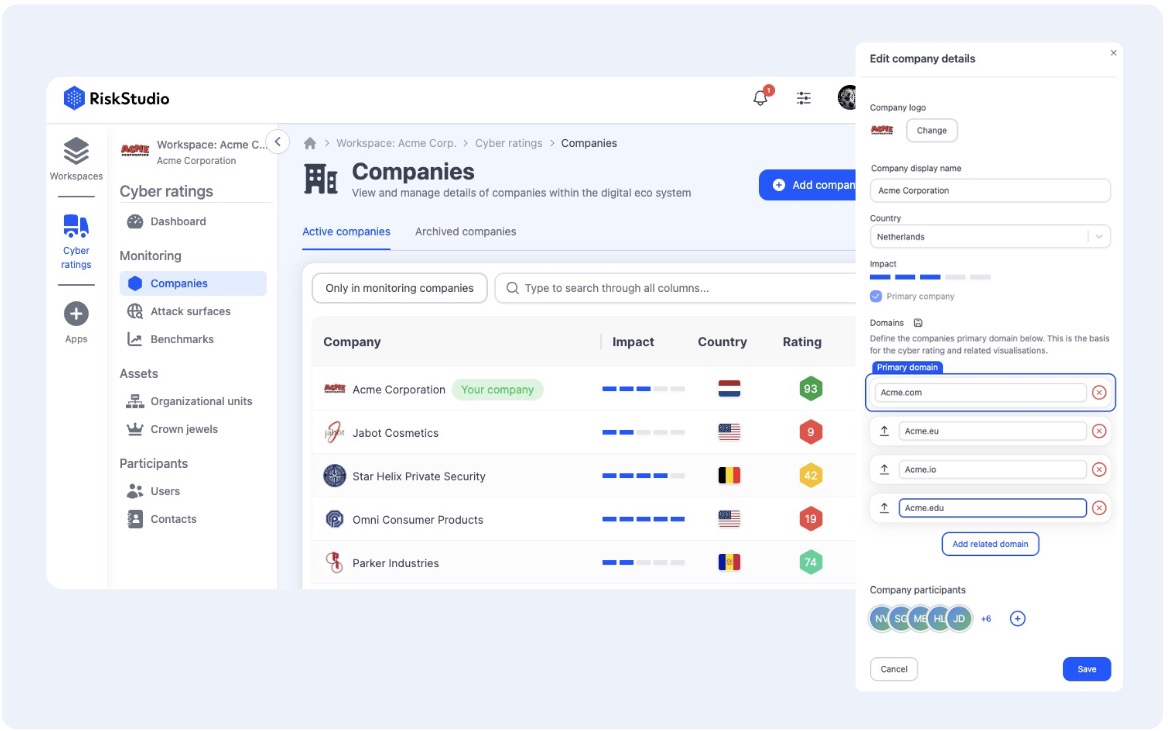Add a company participant with plus icon

click(1018, 618)
